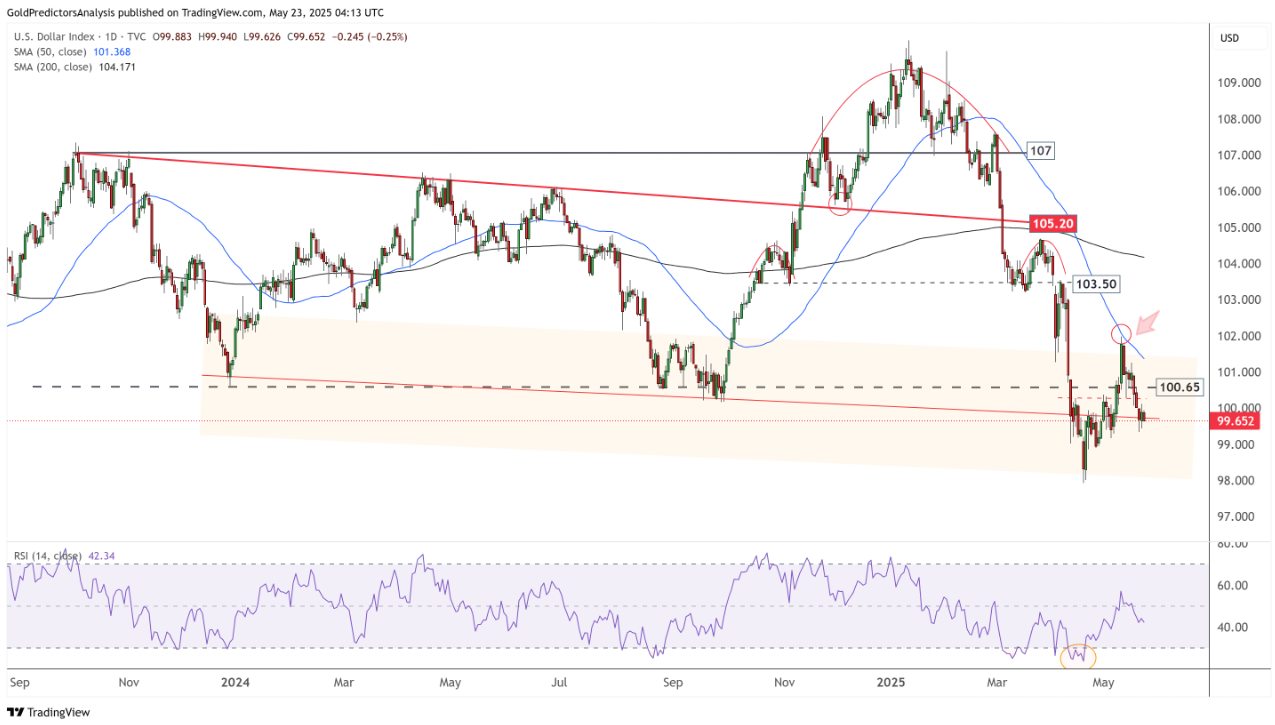Click the 98.000 price axis label
1275x725 pixels.
(x=1236, y=480)
